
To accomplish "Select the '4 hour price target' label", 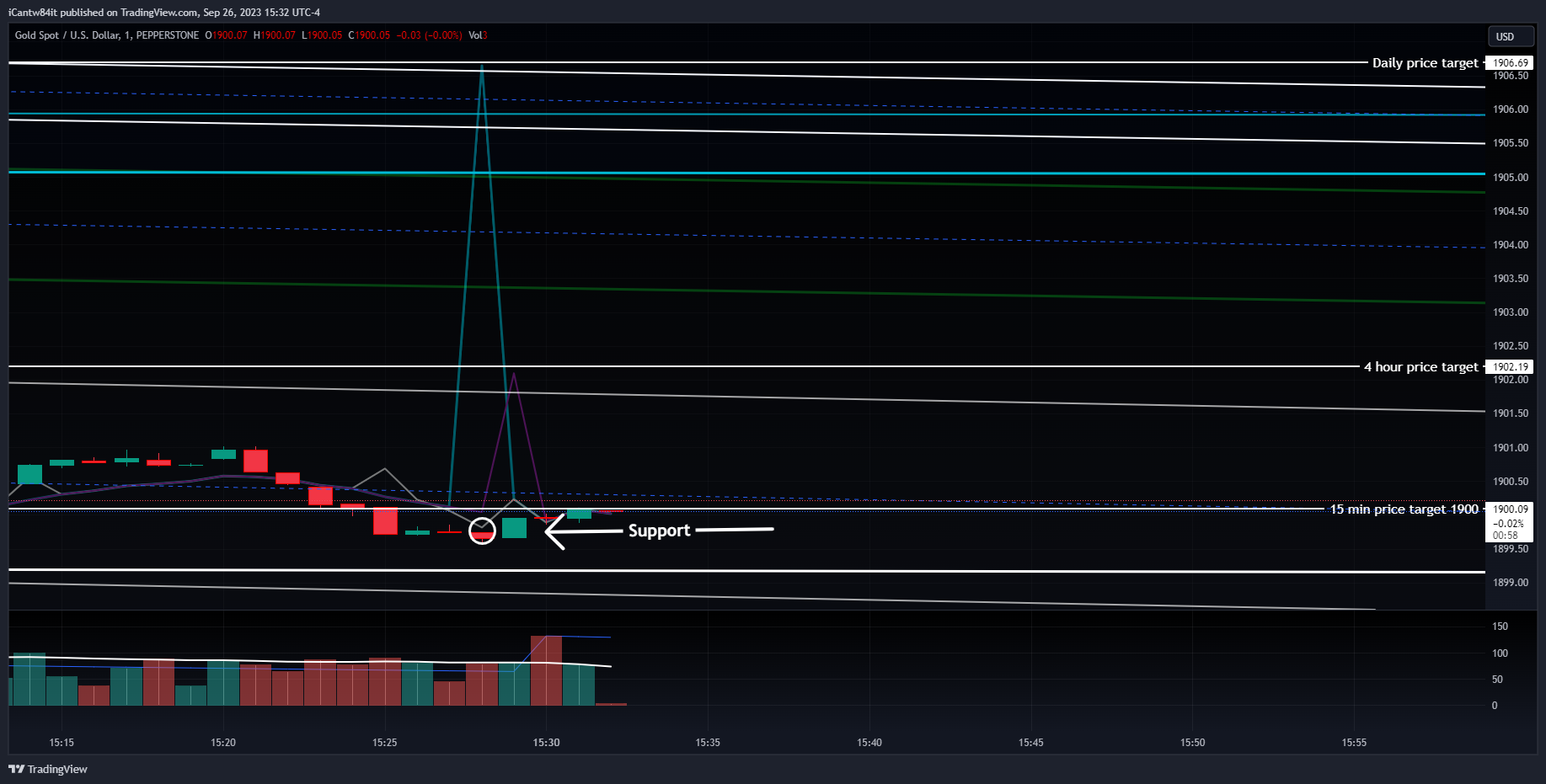I will click(x=1421, y=367).
